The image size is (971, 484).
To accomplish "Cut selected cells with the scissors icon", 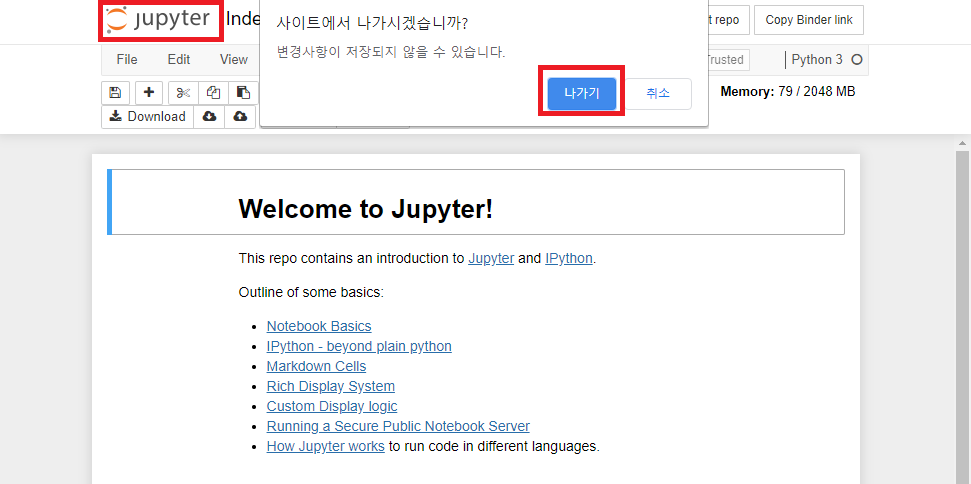I will pos(183,93).
